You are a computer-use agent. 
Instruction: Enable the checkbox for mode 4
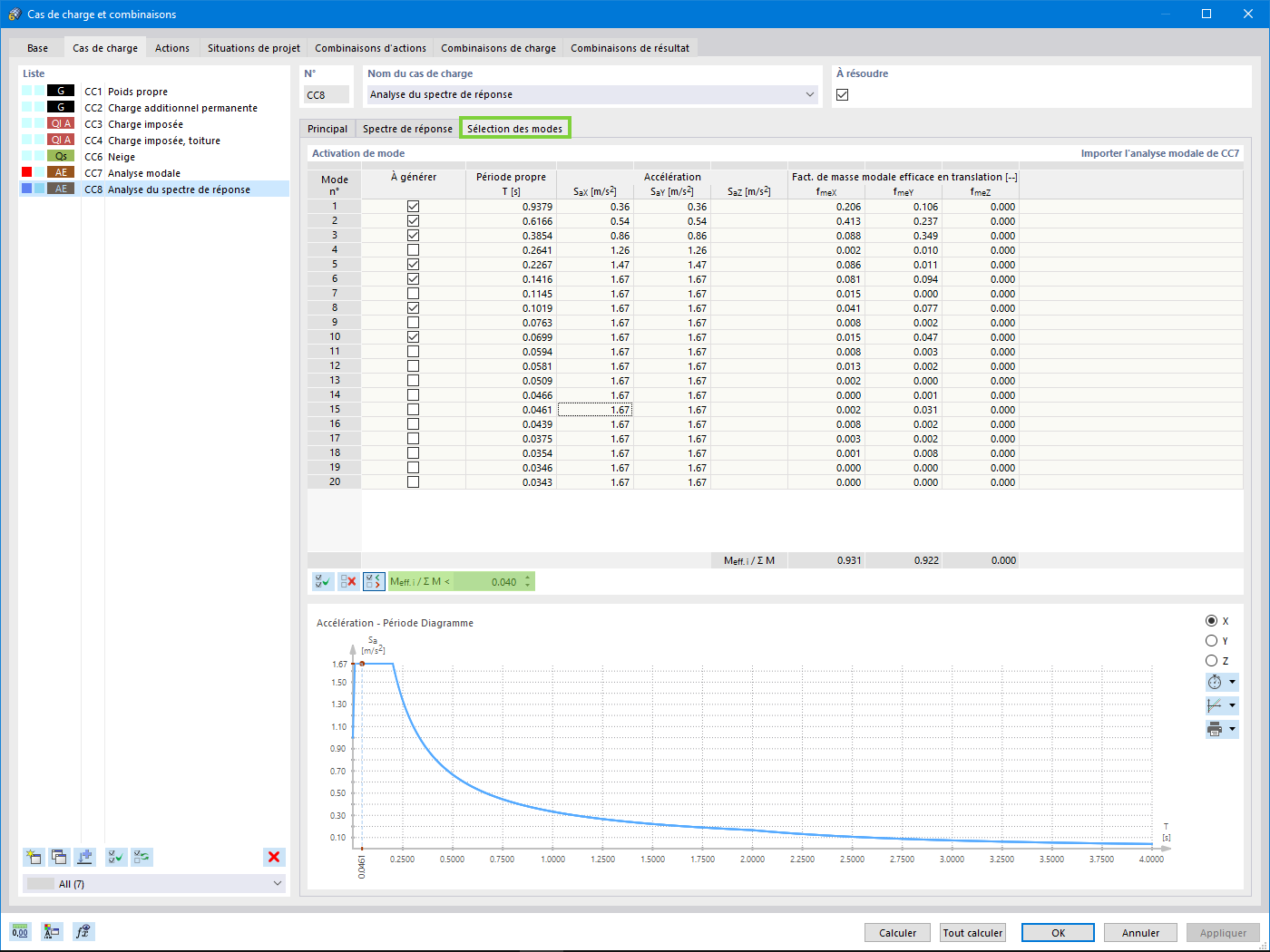tap(413, 250)
